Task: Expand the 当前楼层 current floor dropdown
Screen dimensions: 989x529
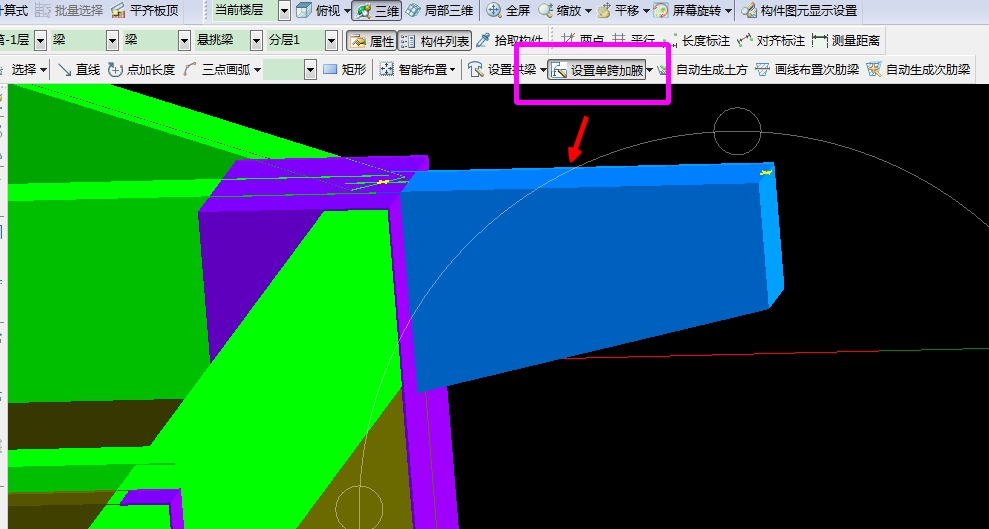Action: click(284, 10)
